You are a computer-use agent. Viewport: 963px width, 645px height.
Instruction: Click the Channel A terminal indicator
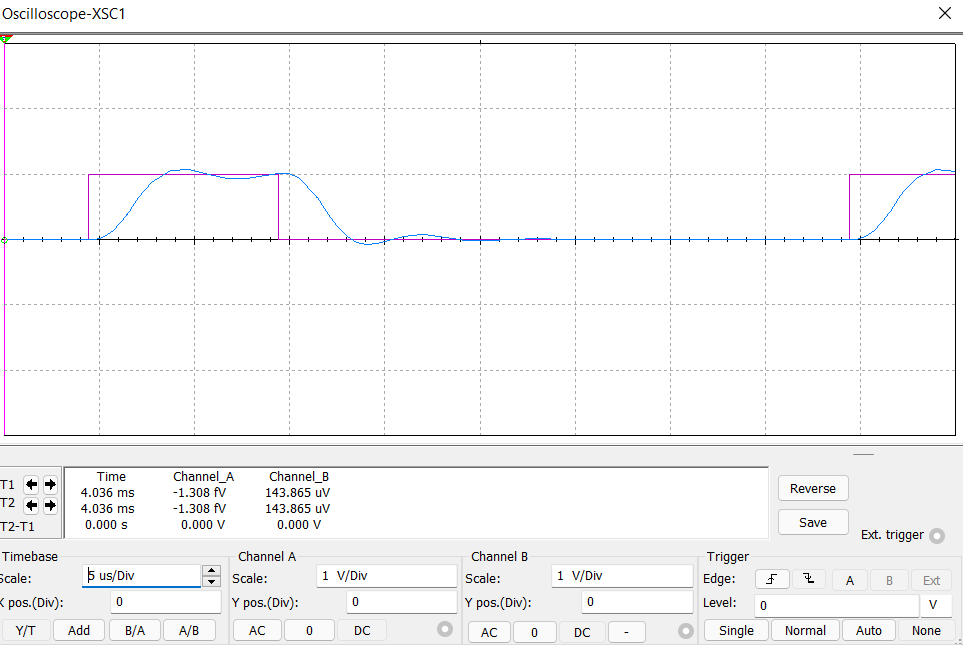(445, 628)
